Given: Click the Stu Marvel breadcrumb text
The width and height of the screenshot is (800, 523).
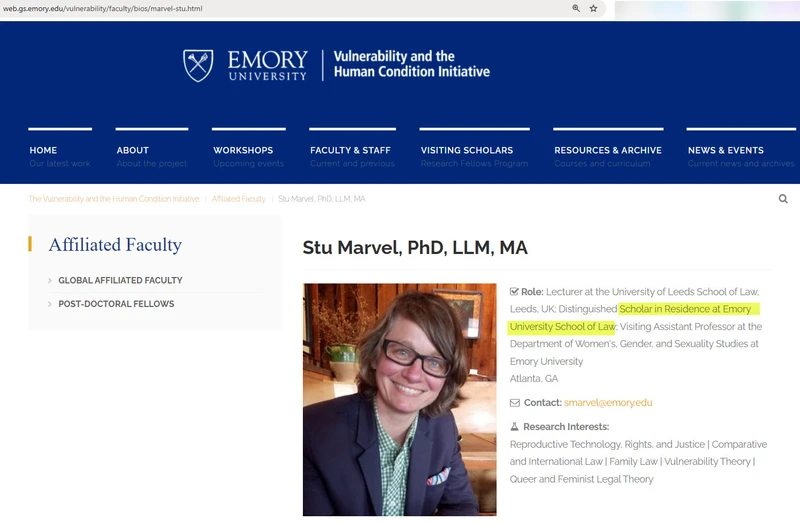Looking at the screenshot, I should click(x=322, y=199).
